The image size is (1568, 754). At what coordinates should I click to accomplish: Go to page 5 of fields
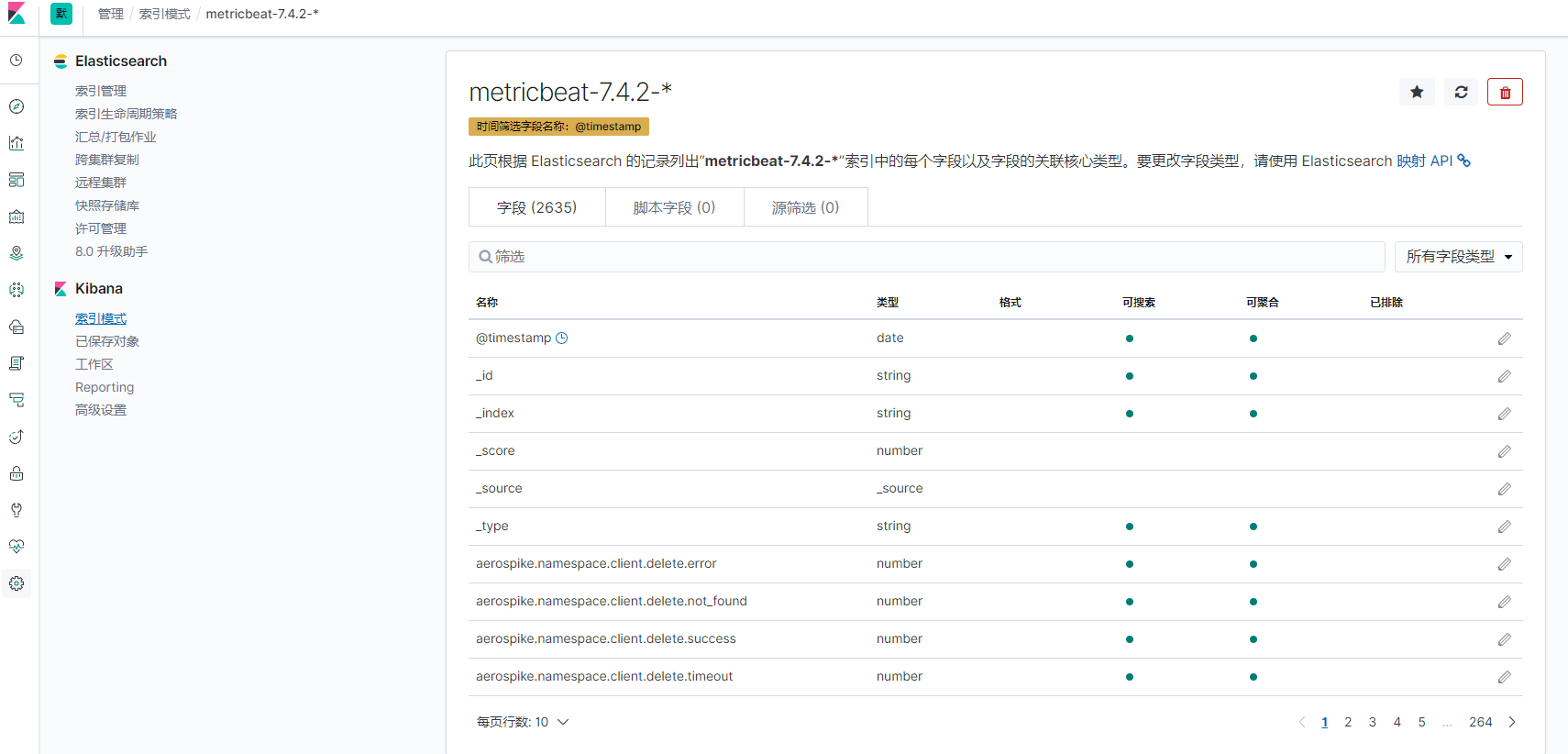(1422, 722)
